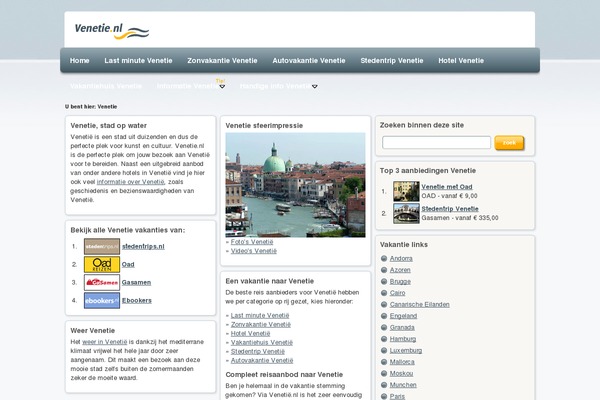
Task: Open the Oad text link
Action: click(x=128, y=264)
